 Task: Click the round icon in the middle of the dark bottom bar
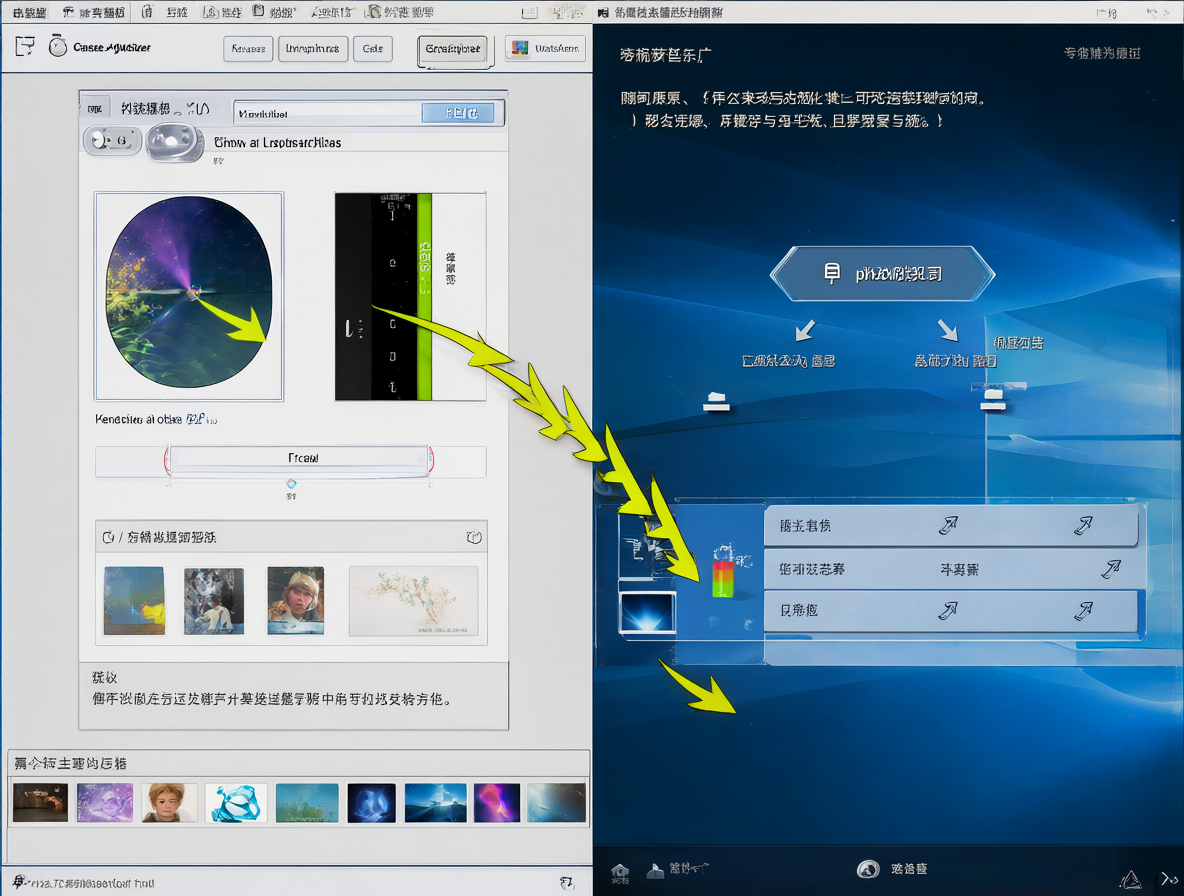pos(868,869)
